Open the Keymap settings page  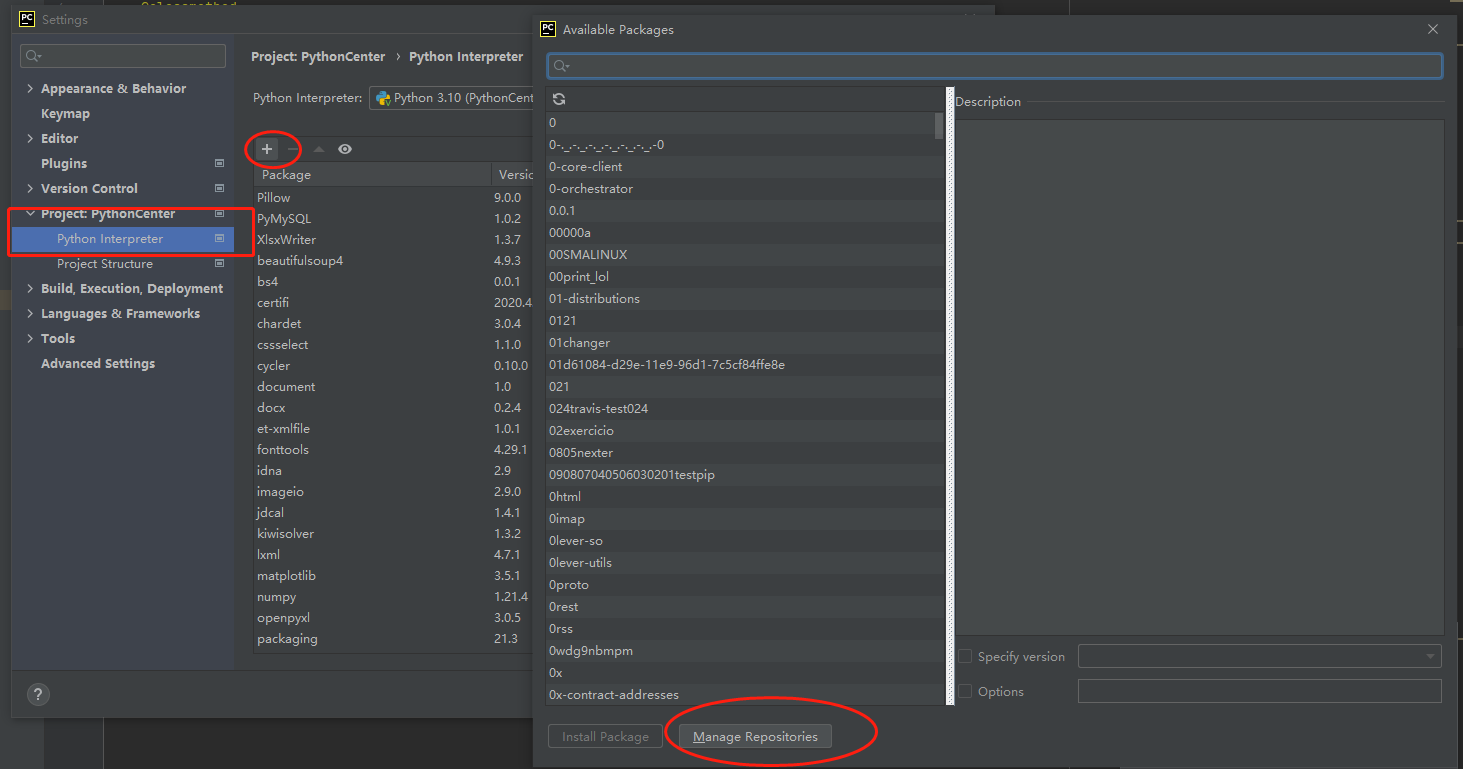65,113
